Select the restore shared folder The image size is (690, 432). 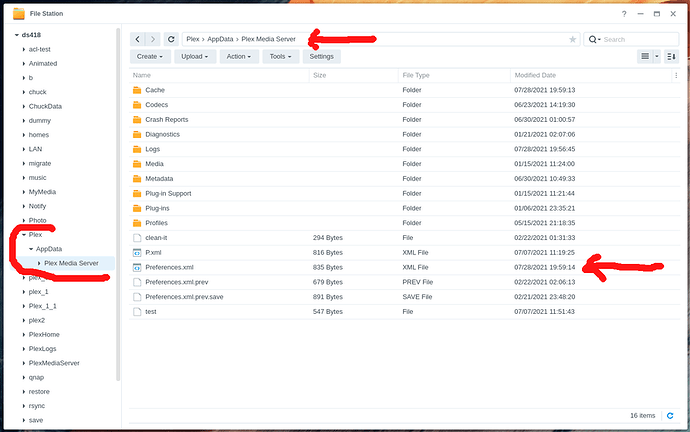coord(39,392)
